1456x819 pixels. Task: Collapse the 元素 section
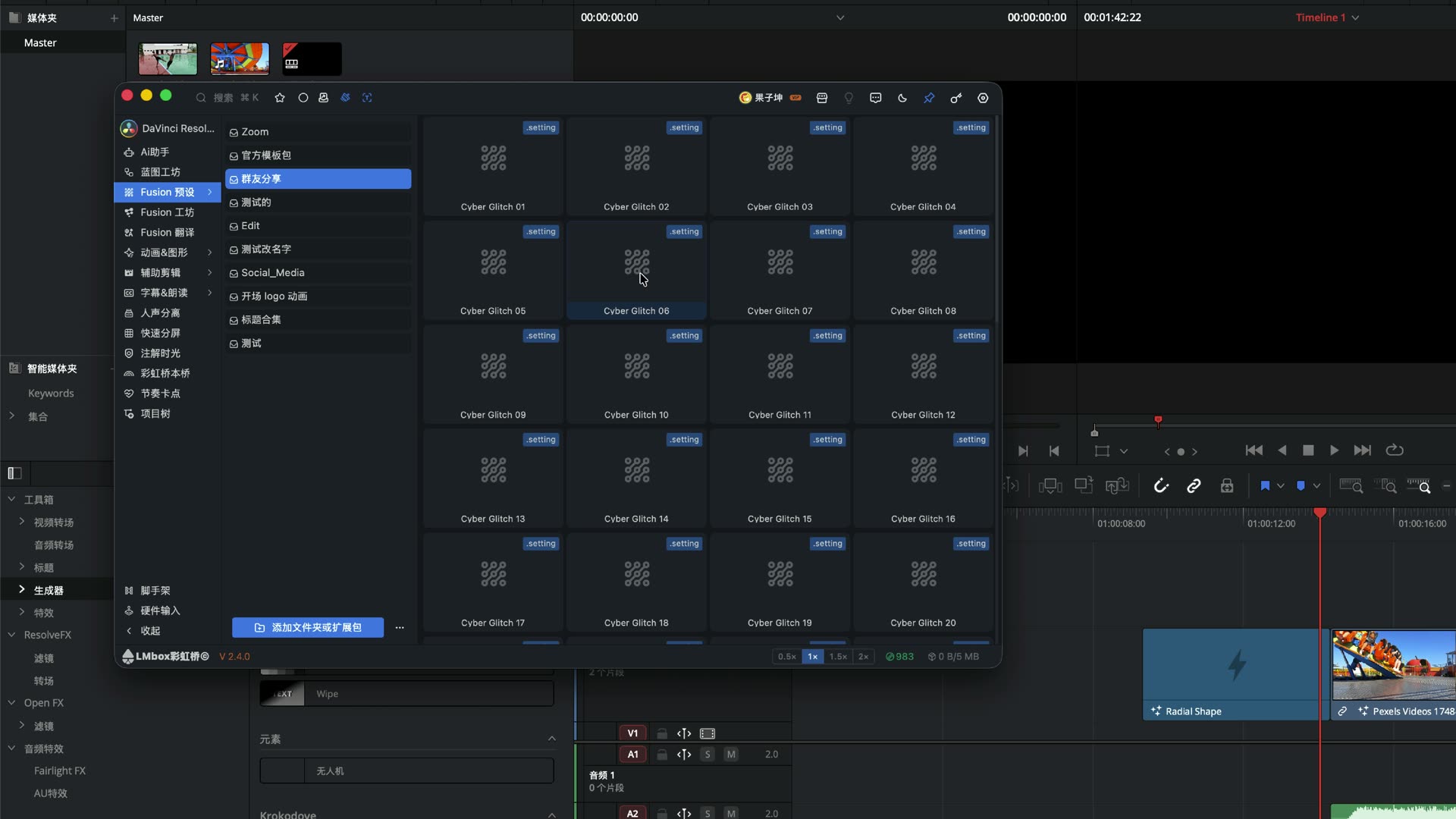[552, 739]
